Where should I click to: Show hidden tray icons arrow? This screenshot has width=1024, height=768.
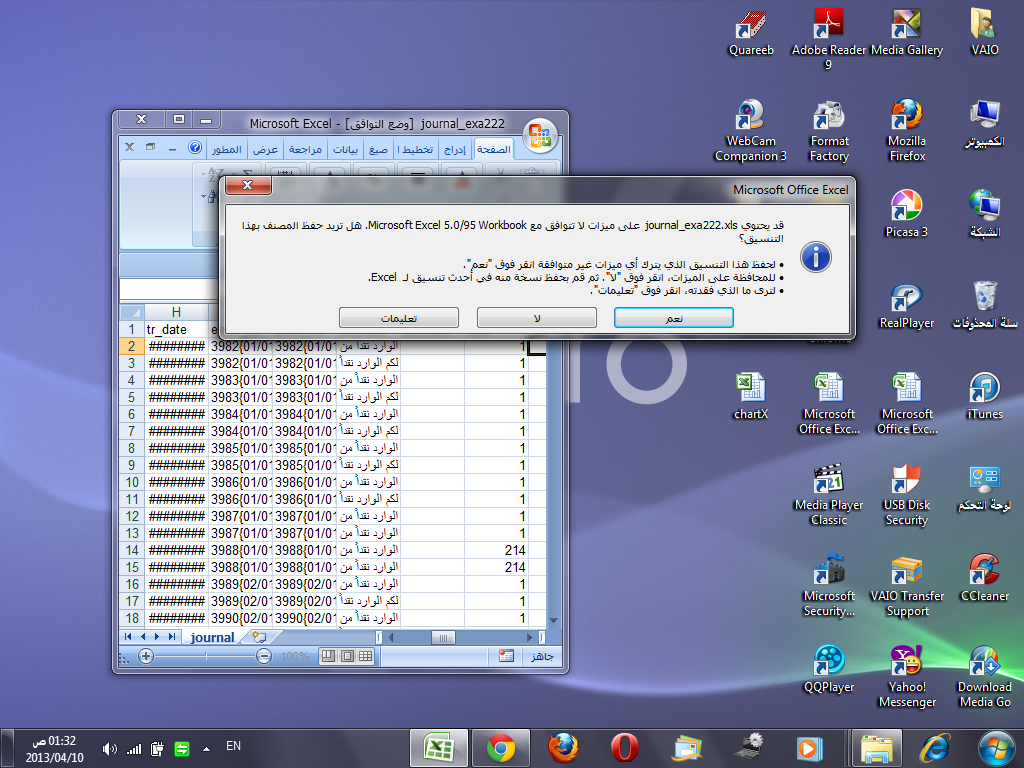click(x=206, y=748)
